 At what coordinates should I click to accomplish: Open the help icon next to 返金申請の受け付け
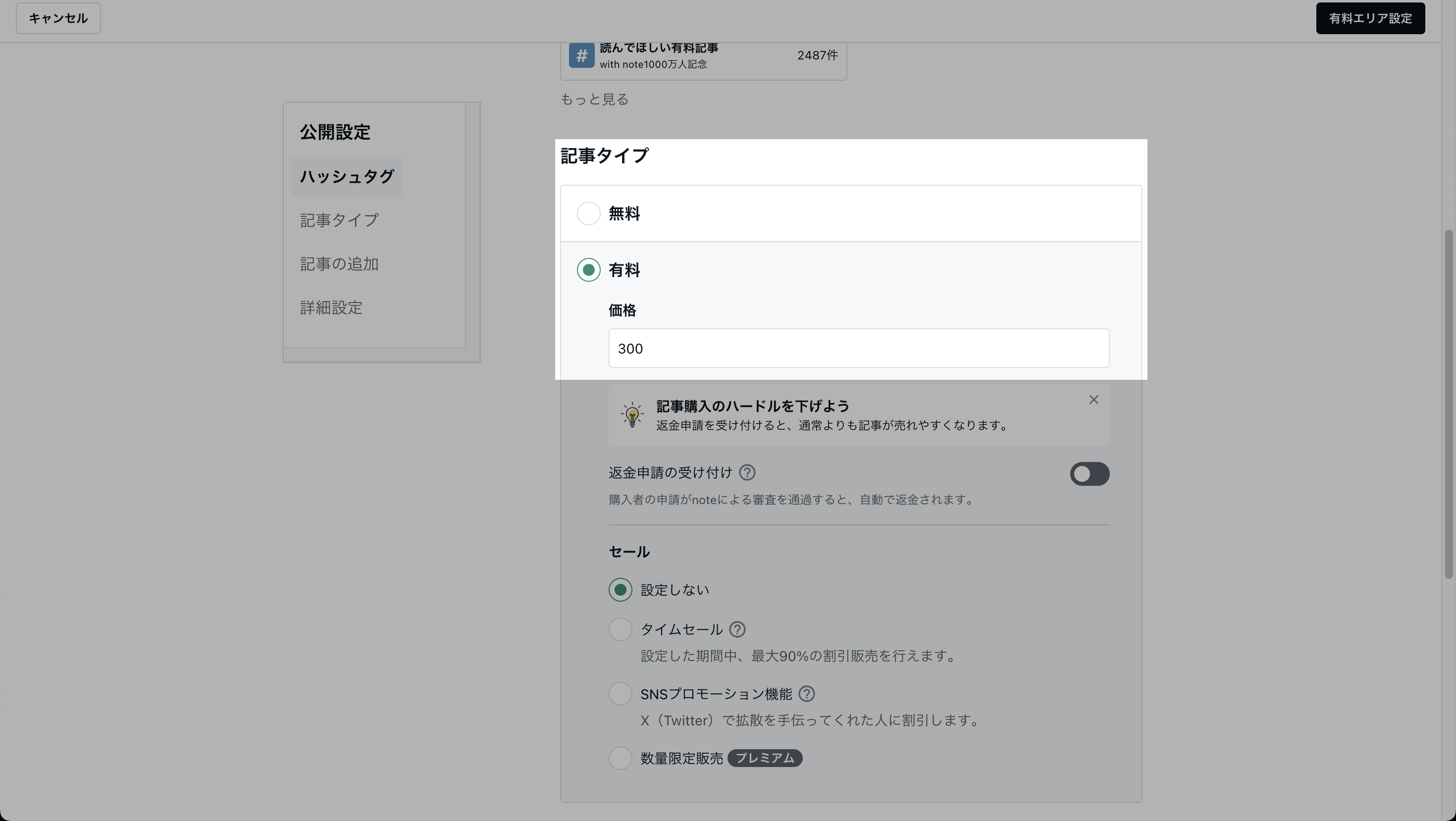tap(747, 473)
